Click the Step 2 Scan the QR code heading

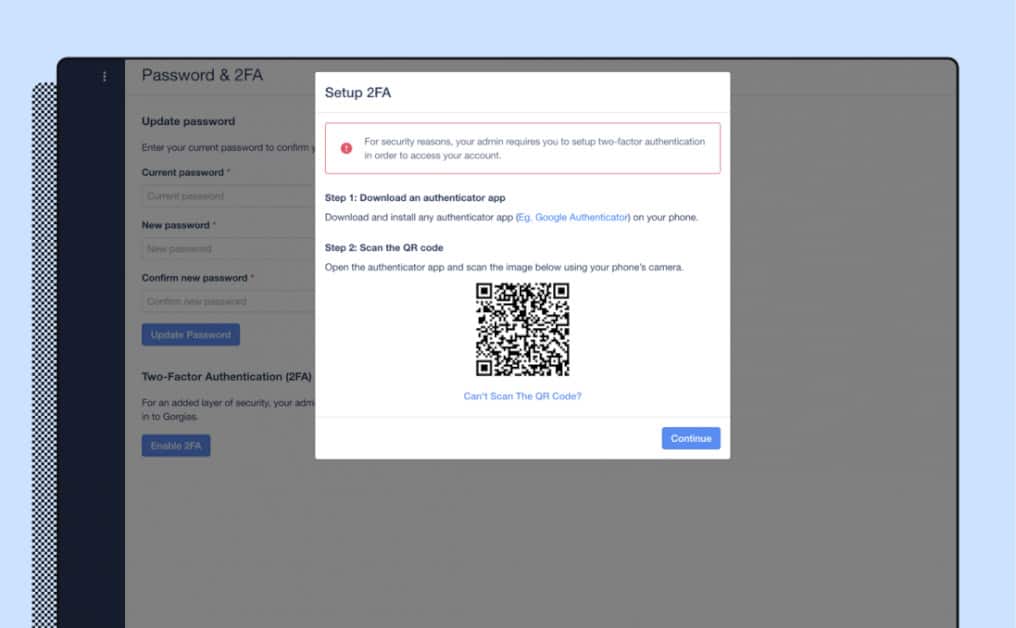click(384, 247)
